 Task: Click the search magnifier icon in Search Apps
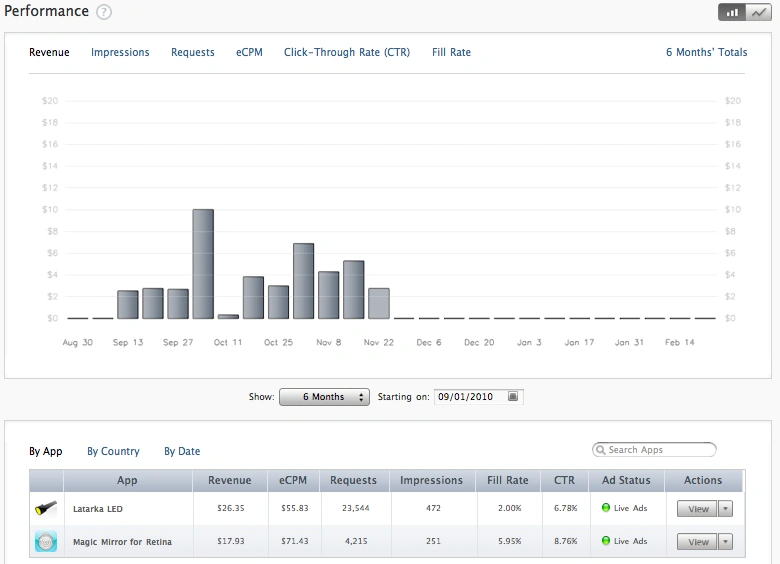point(600,450)
